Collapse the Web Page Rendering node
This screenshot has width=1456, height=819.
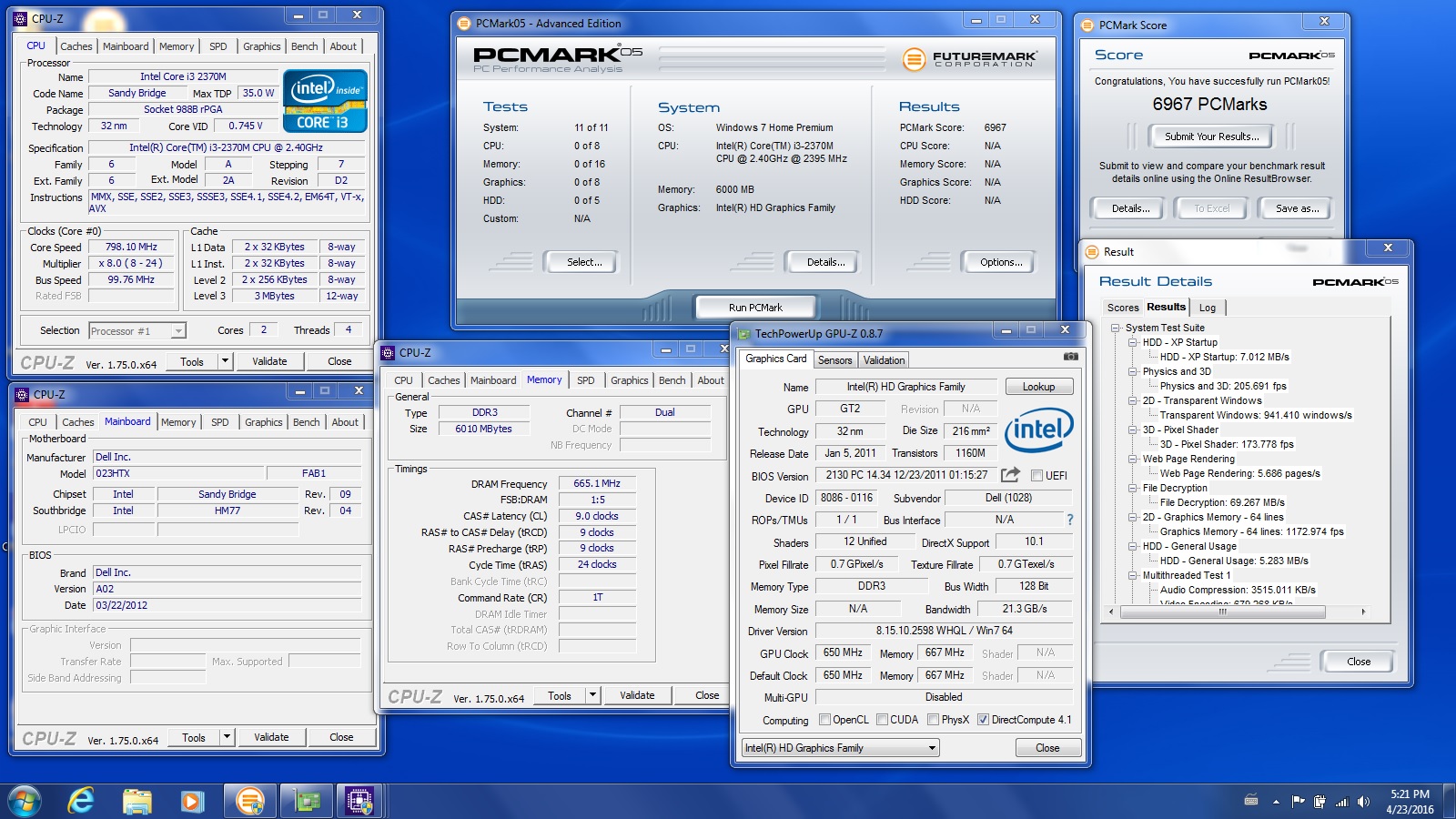(1133, 459)
